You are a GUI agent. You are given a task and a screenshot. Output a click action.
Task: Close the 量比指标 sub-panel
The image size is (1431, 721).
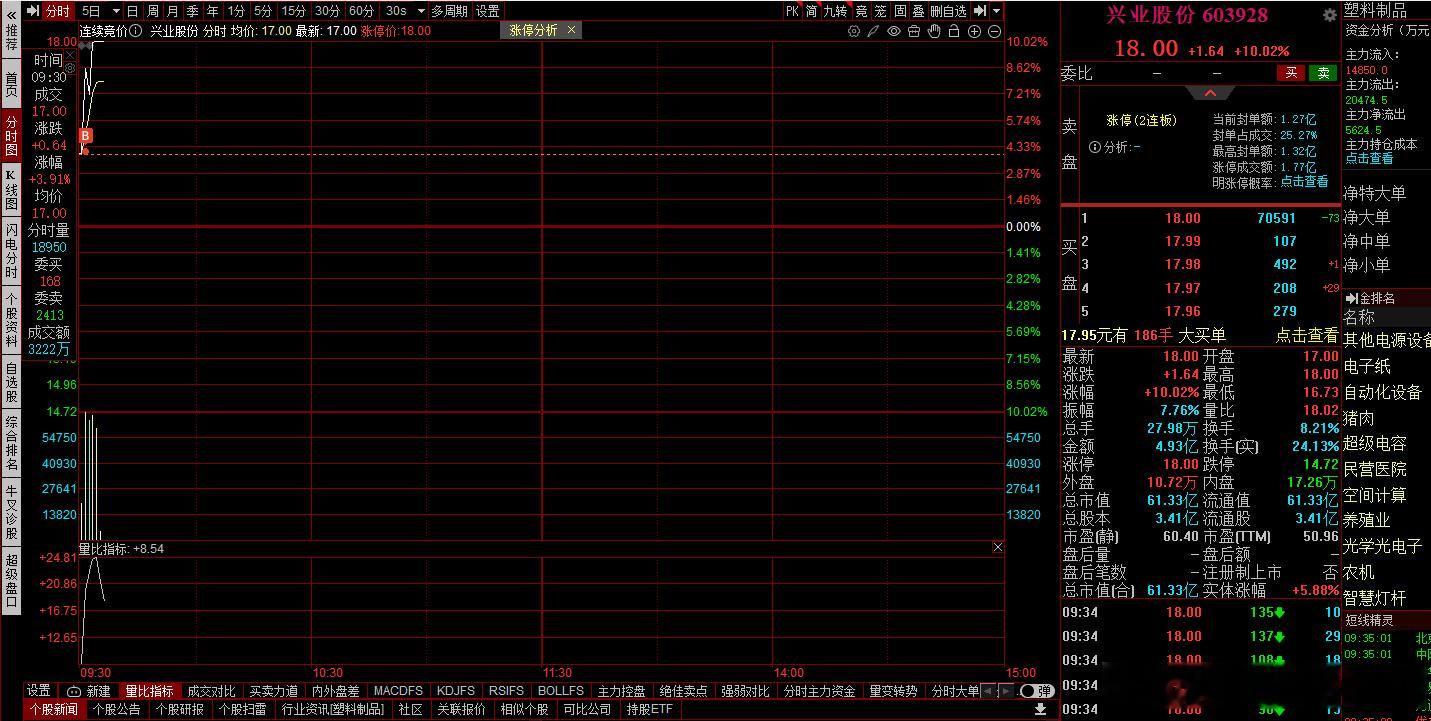[997, 547]
